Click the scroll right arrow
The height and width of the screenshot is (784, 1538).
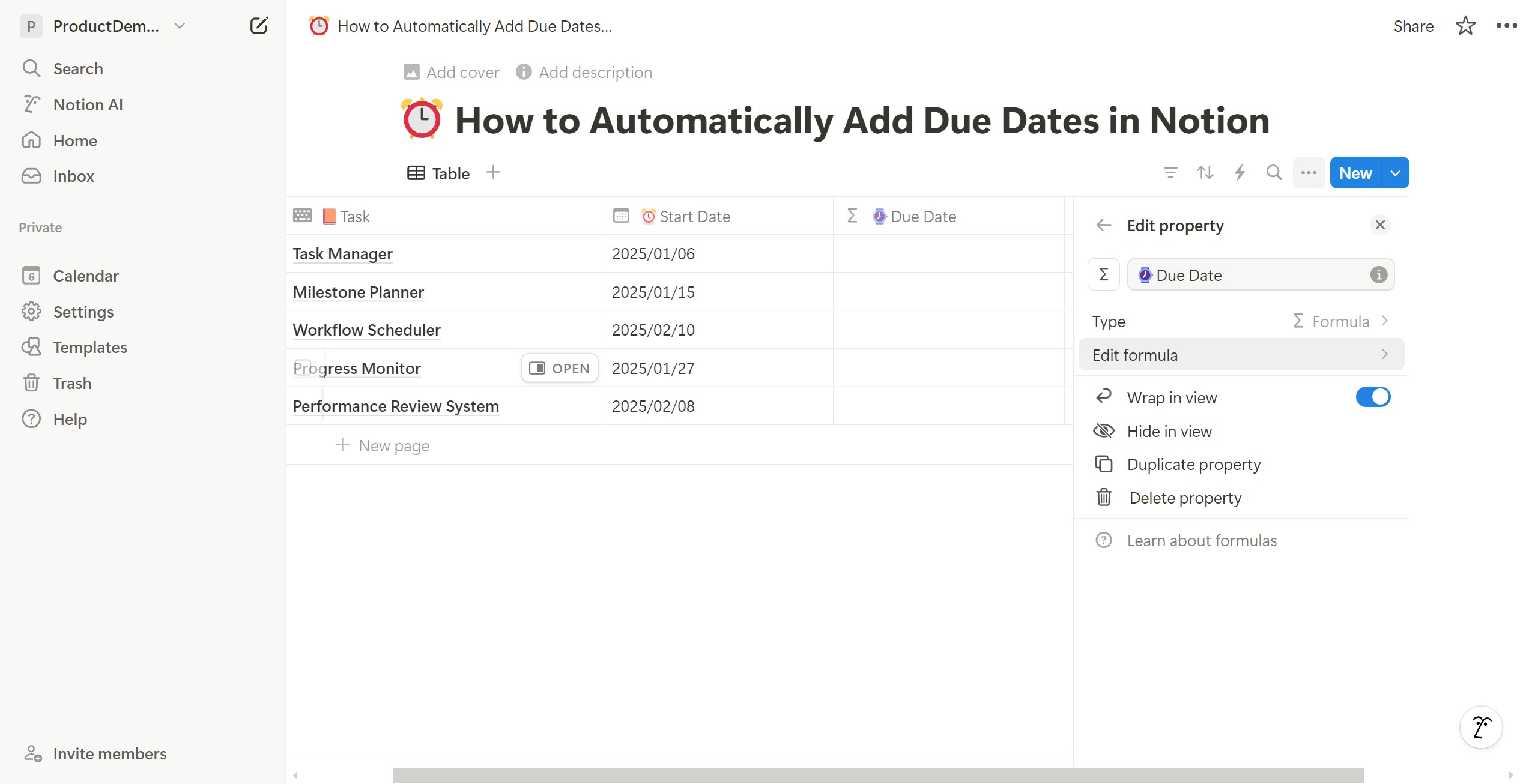click(x=1510, y=775)
